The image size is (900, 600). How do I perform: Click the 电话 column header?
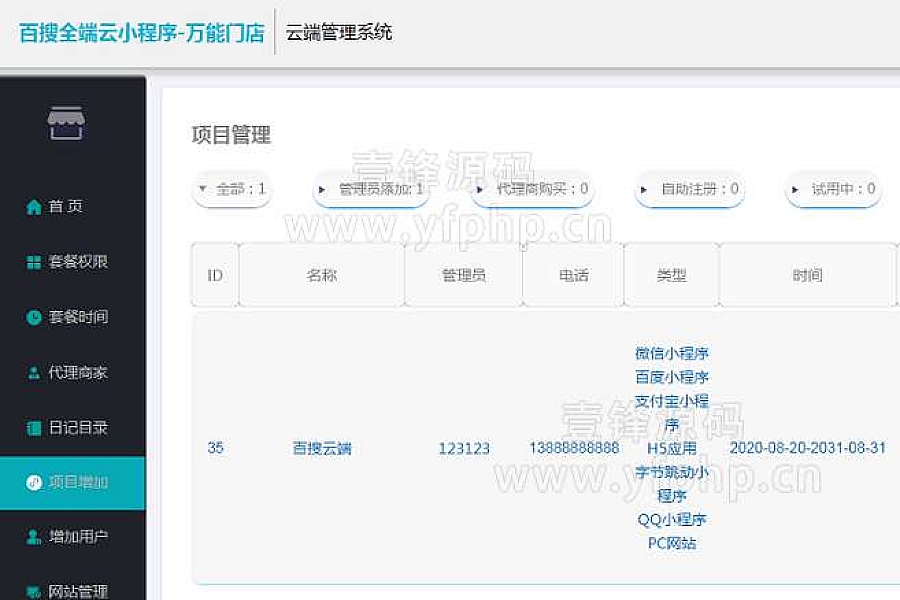click(573, 276)
